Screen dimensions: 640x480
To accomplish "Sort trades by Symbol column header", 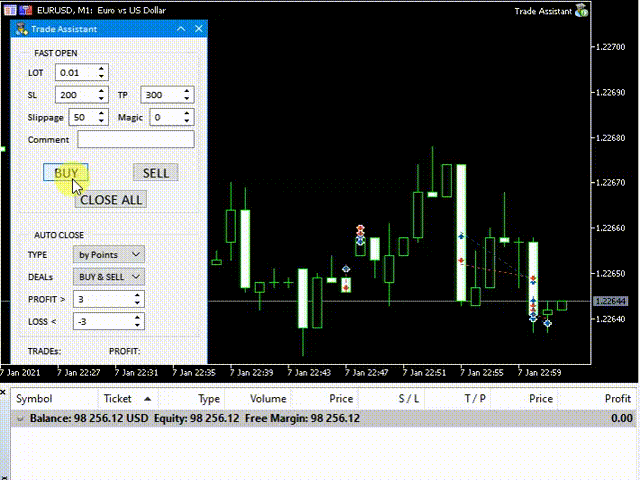I will coord(34,398).
